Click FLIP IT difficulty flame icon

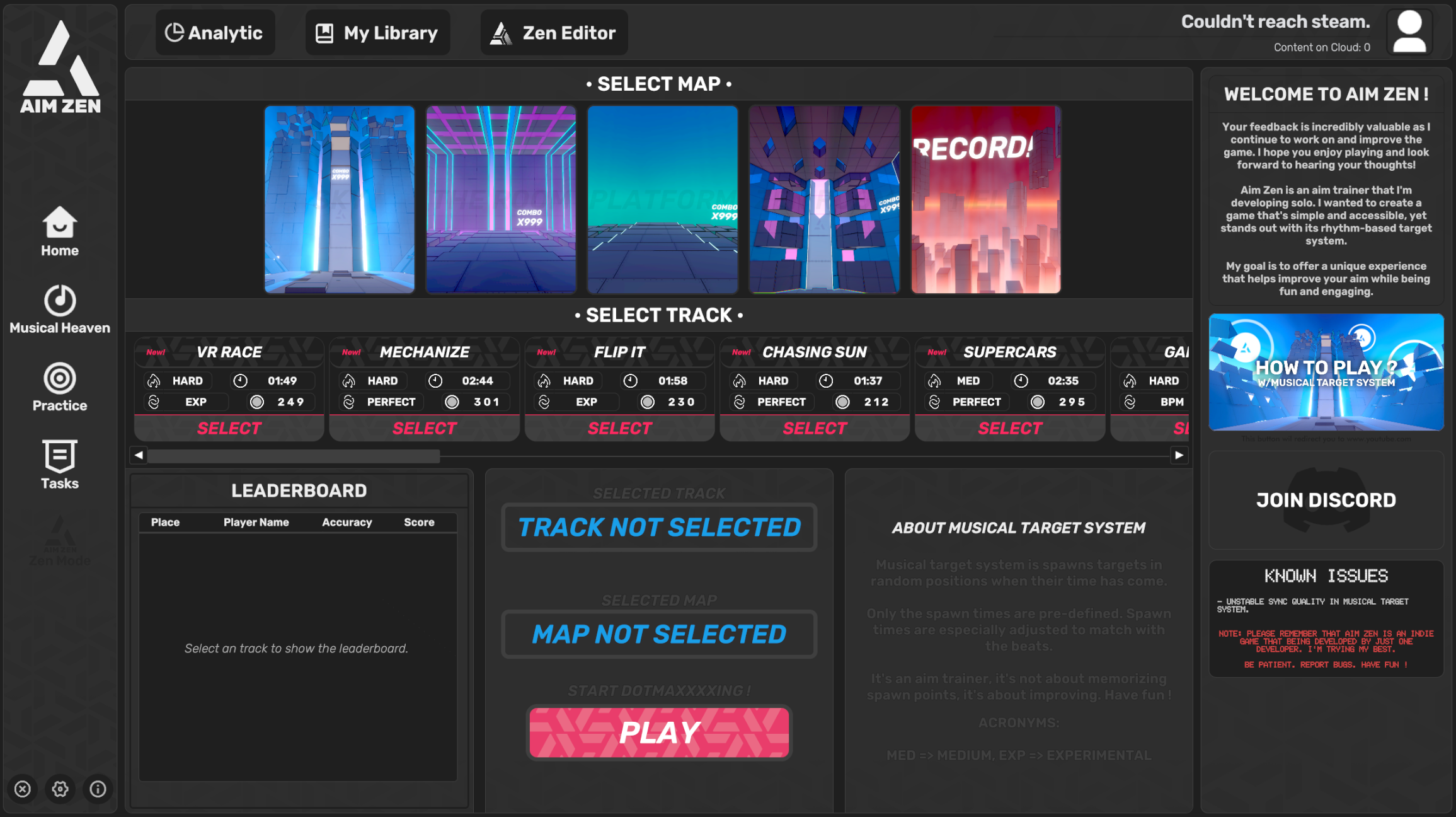click(x=544, y=381)
